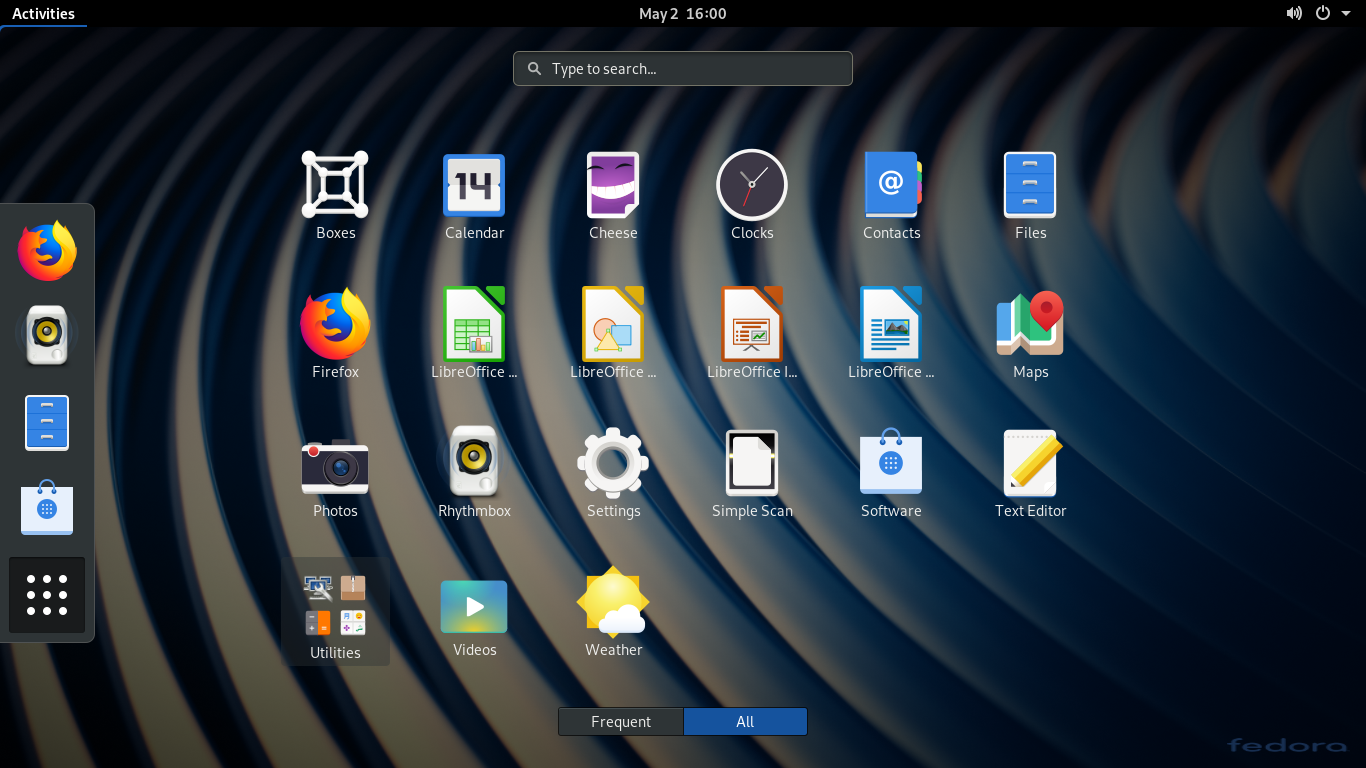Expand the system menu dropdown arrow
1366x768 pixels.
click(x=1346, y=13)
